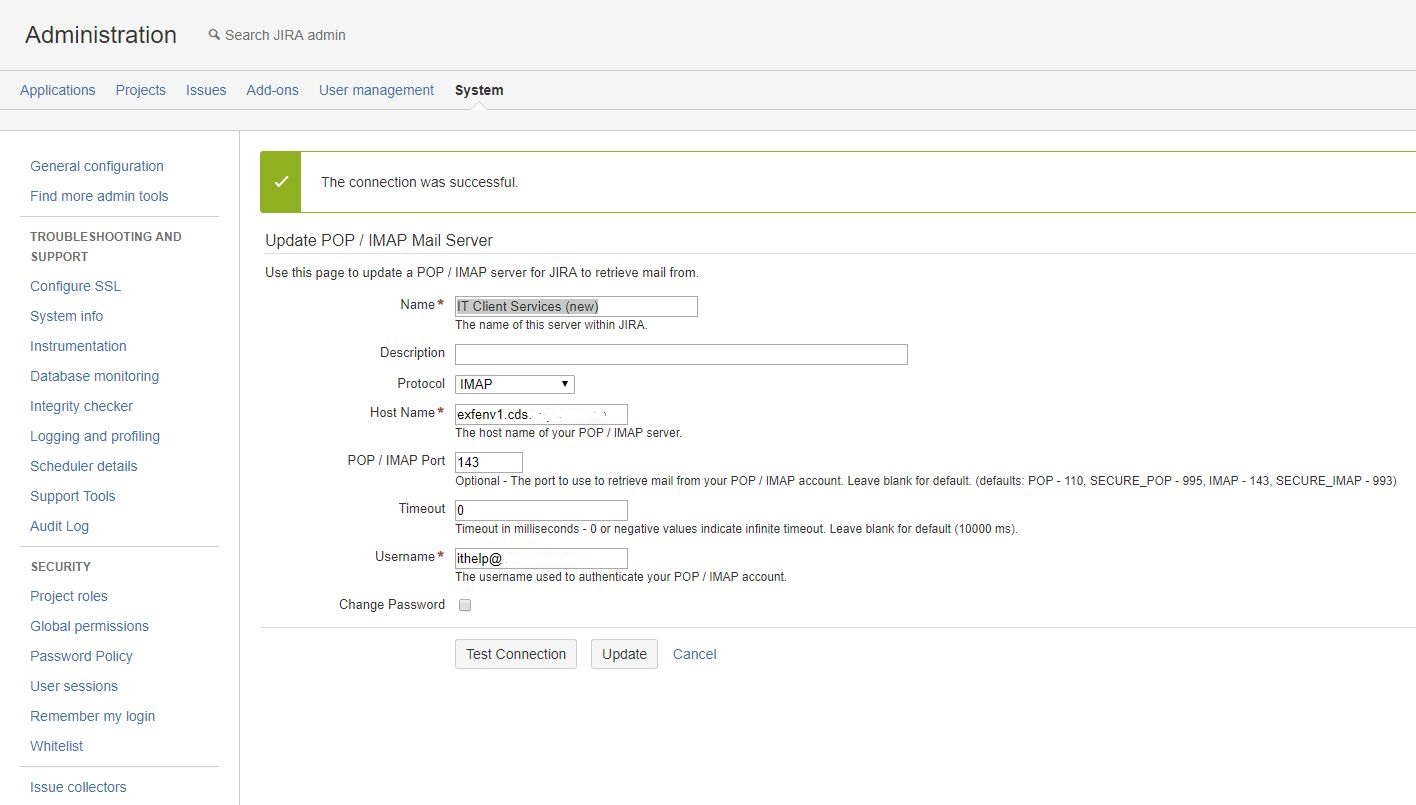
Task: Click the Host Name input field
Action: [541, 414]
